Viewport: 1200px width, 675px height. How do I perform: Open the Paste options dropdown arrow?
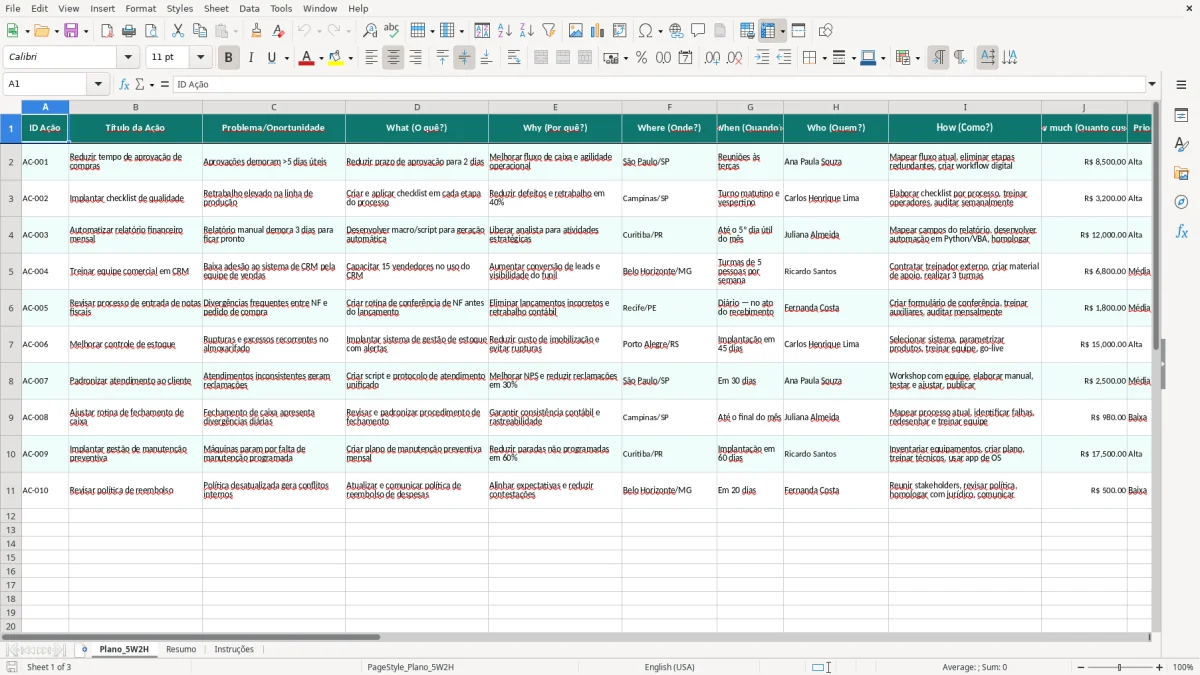pos(235,31)
